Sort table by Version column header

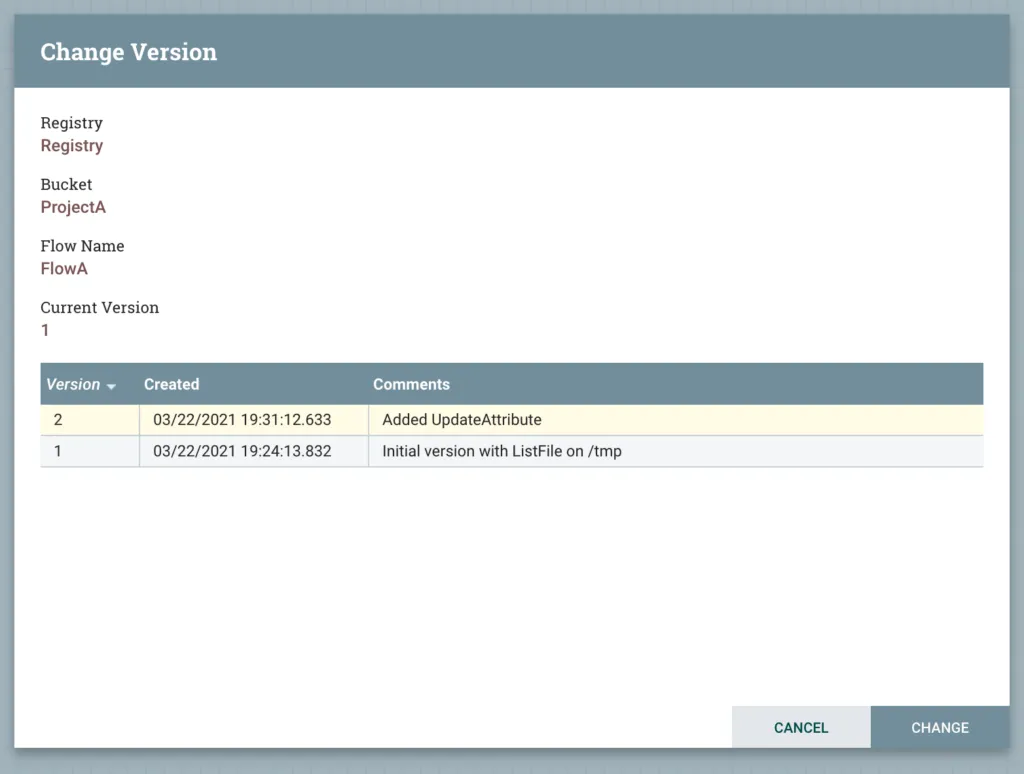click(x=73, y=384)
